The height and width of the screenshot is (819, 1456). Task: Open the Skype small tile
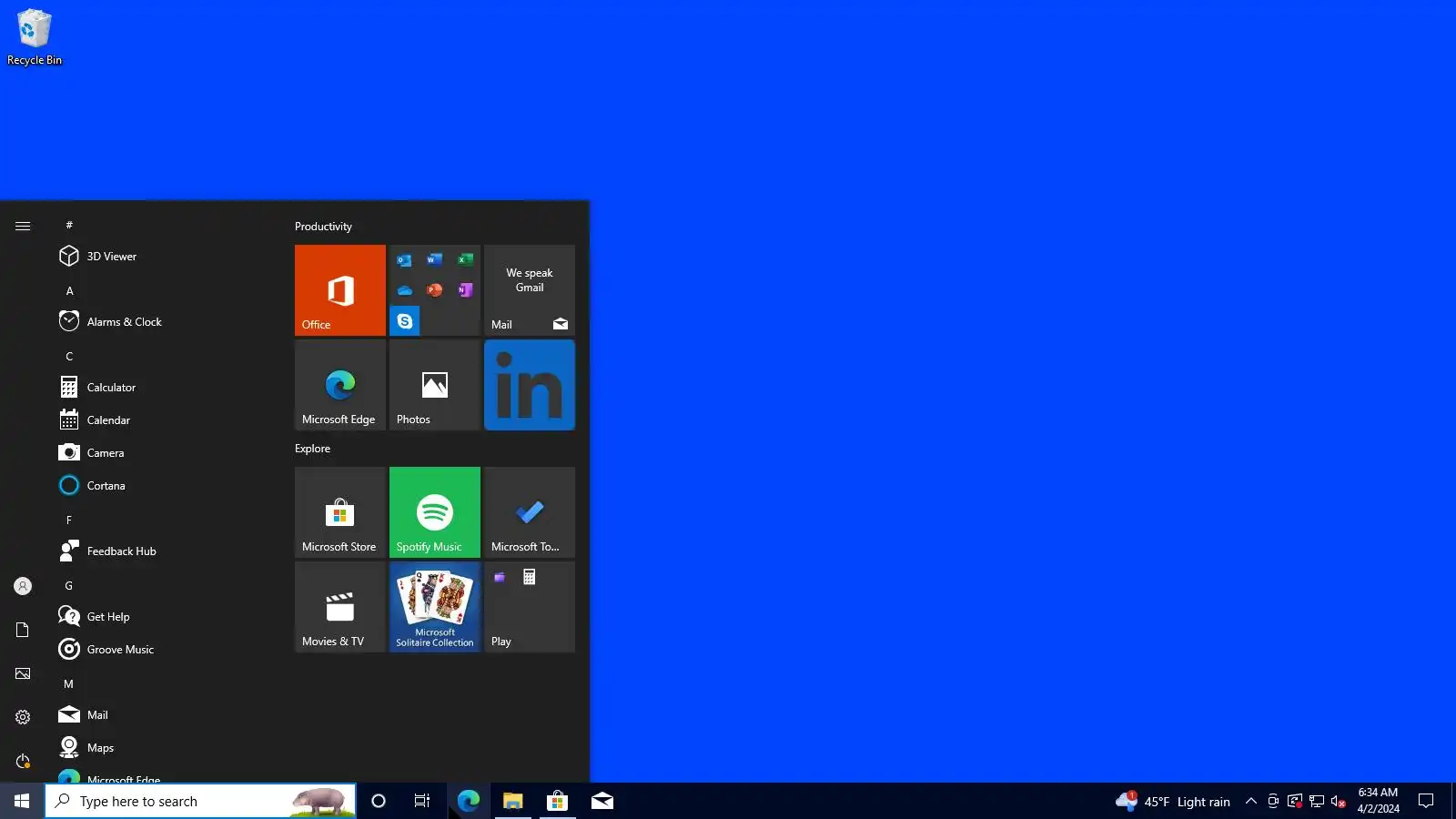(404, 321)
